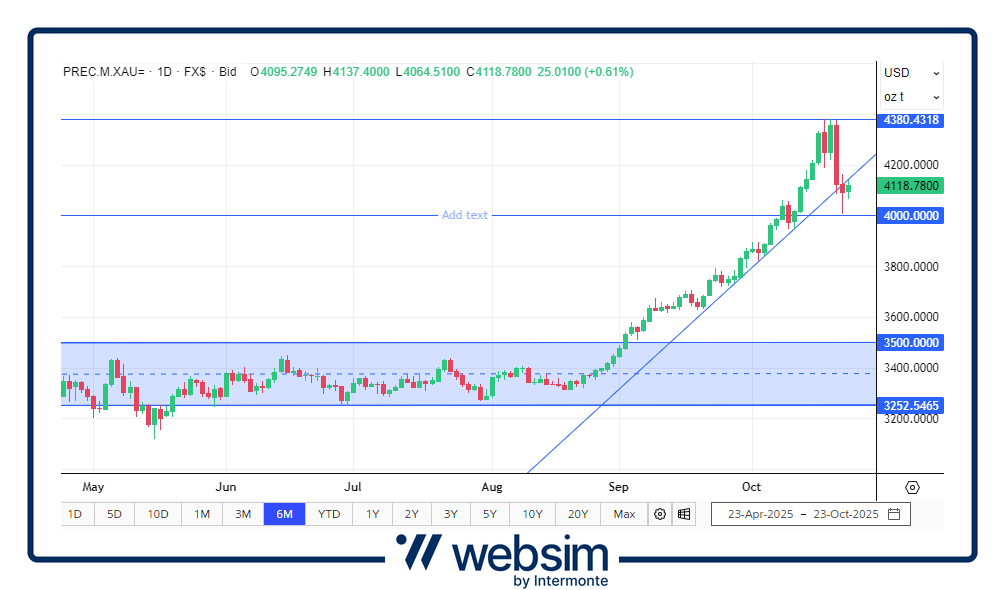Screen dimensions: 1005x590
Task: Click the calendar icon in date range
Action: point(894,514)
